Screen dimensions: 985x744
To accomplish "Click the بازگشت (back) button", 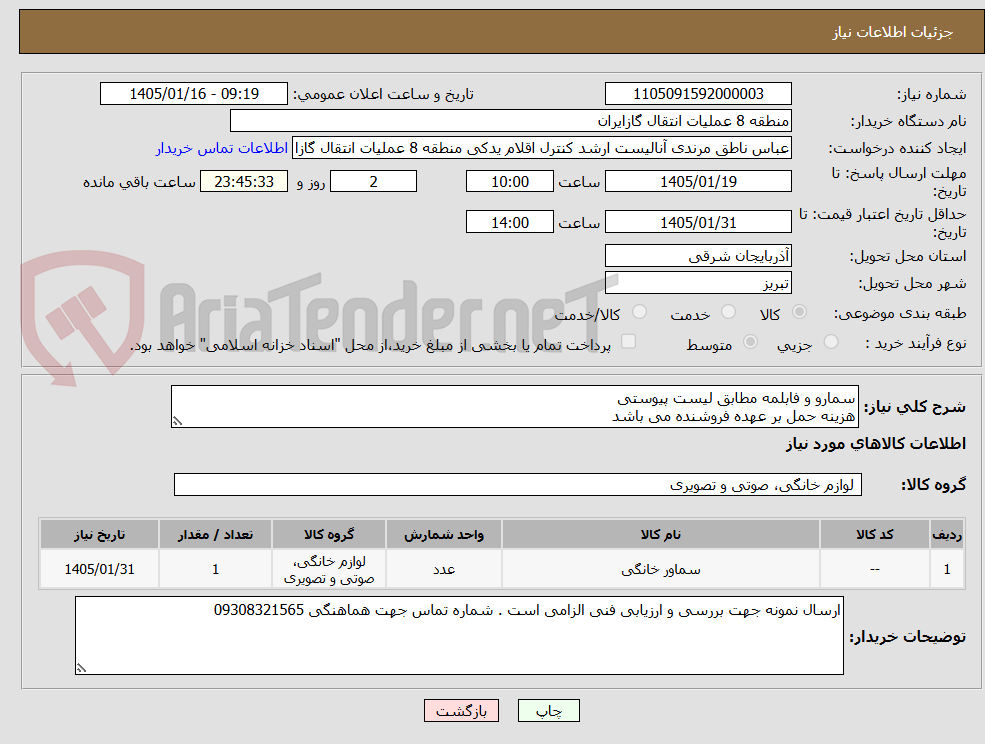I will tap(461, 711).
